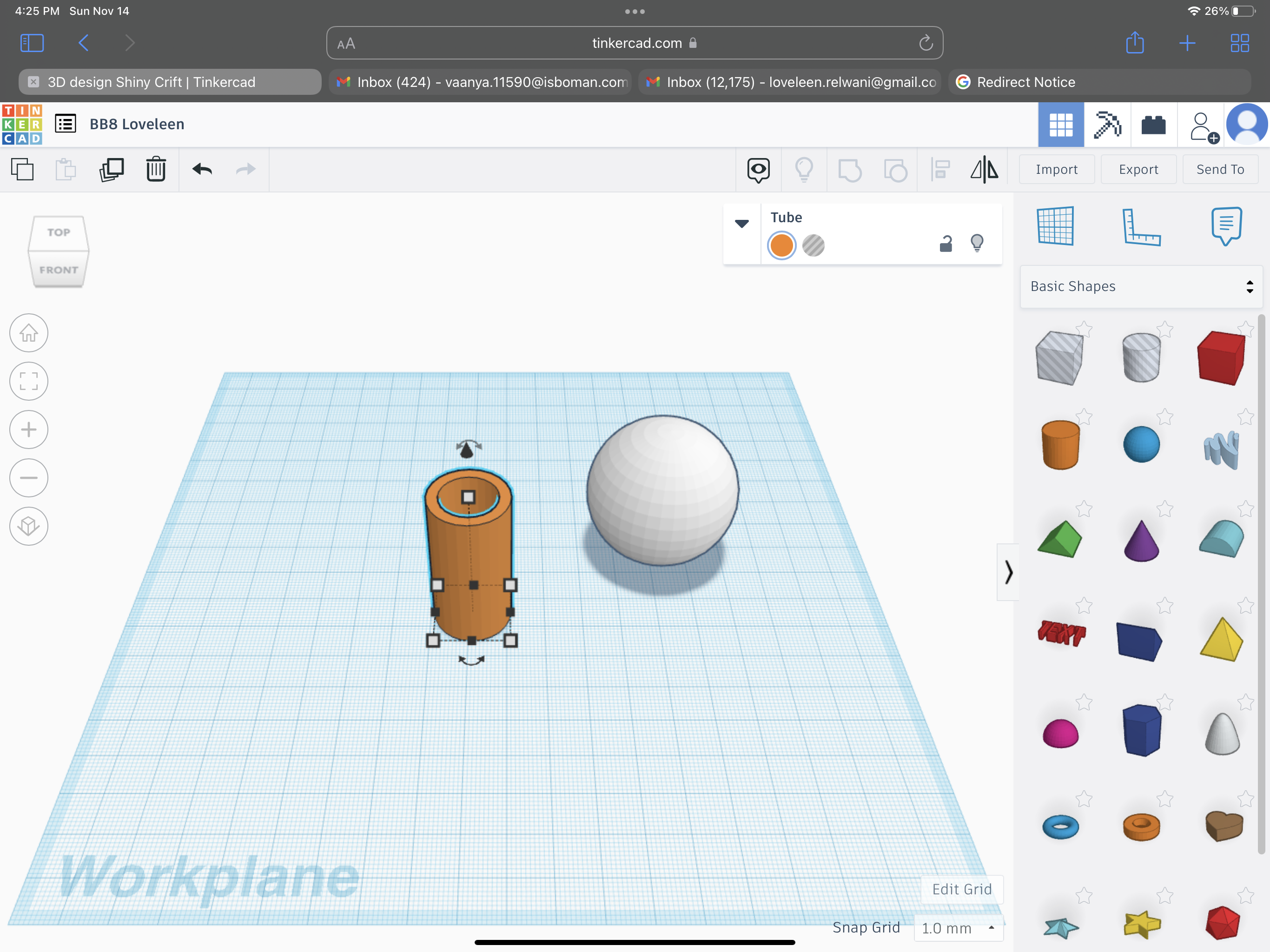Open the Basic Shapes category dropdown
This screenshot has width=1270, height=952.
coord(1141,286)
